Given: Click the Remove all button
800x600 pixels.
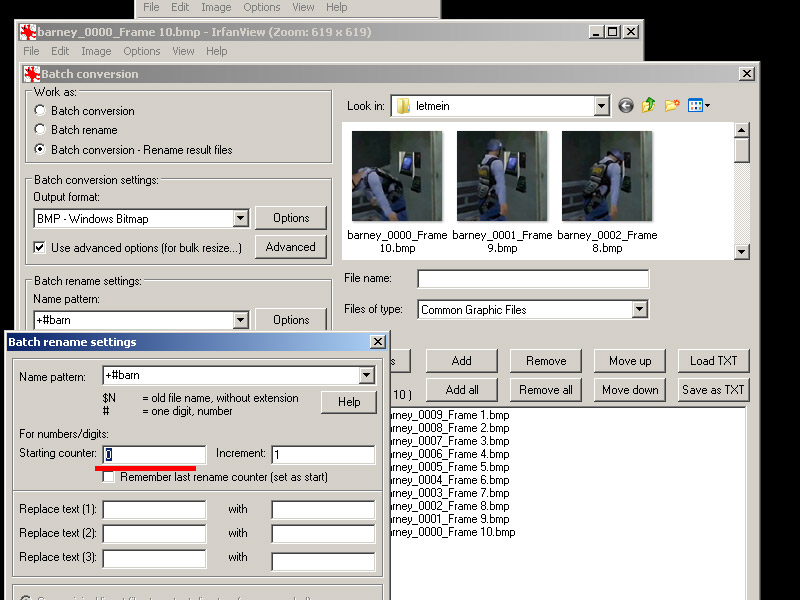Looking at the screenshot, I should pos(546,390).
